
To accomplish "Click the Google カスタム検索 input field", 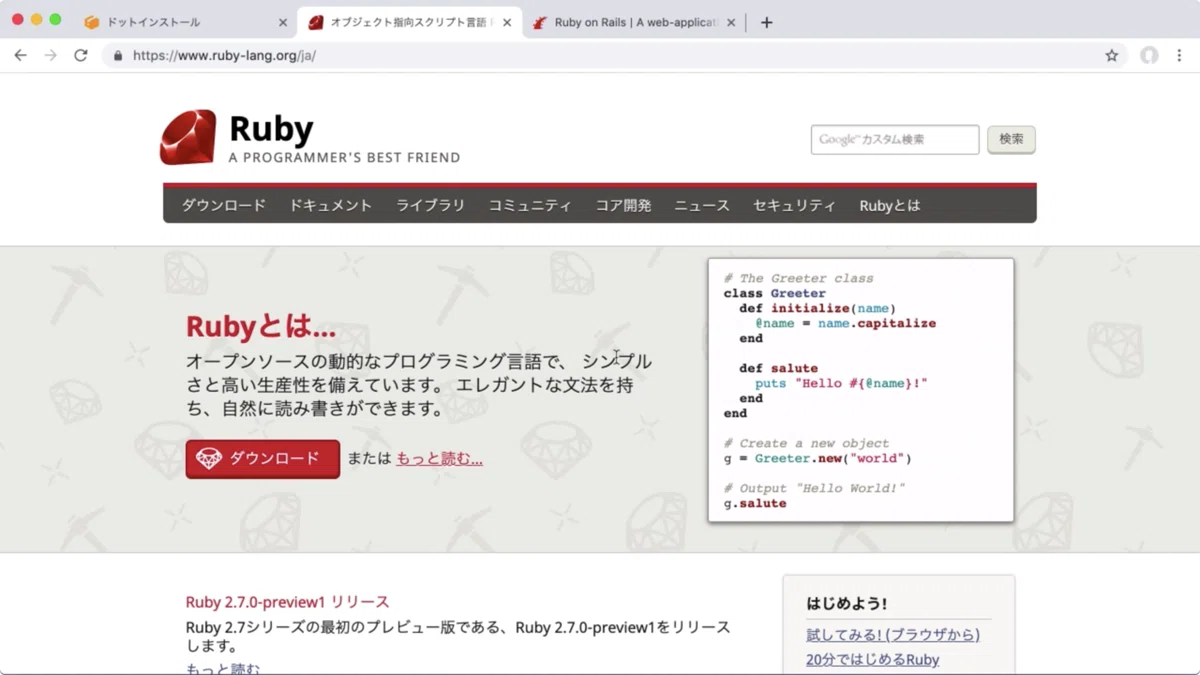I will [x=895, y=140].
